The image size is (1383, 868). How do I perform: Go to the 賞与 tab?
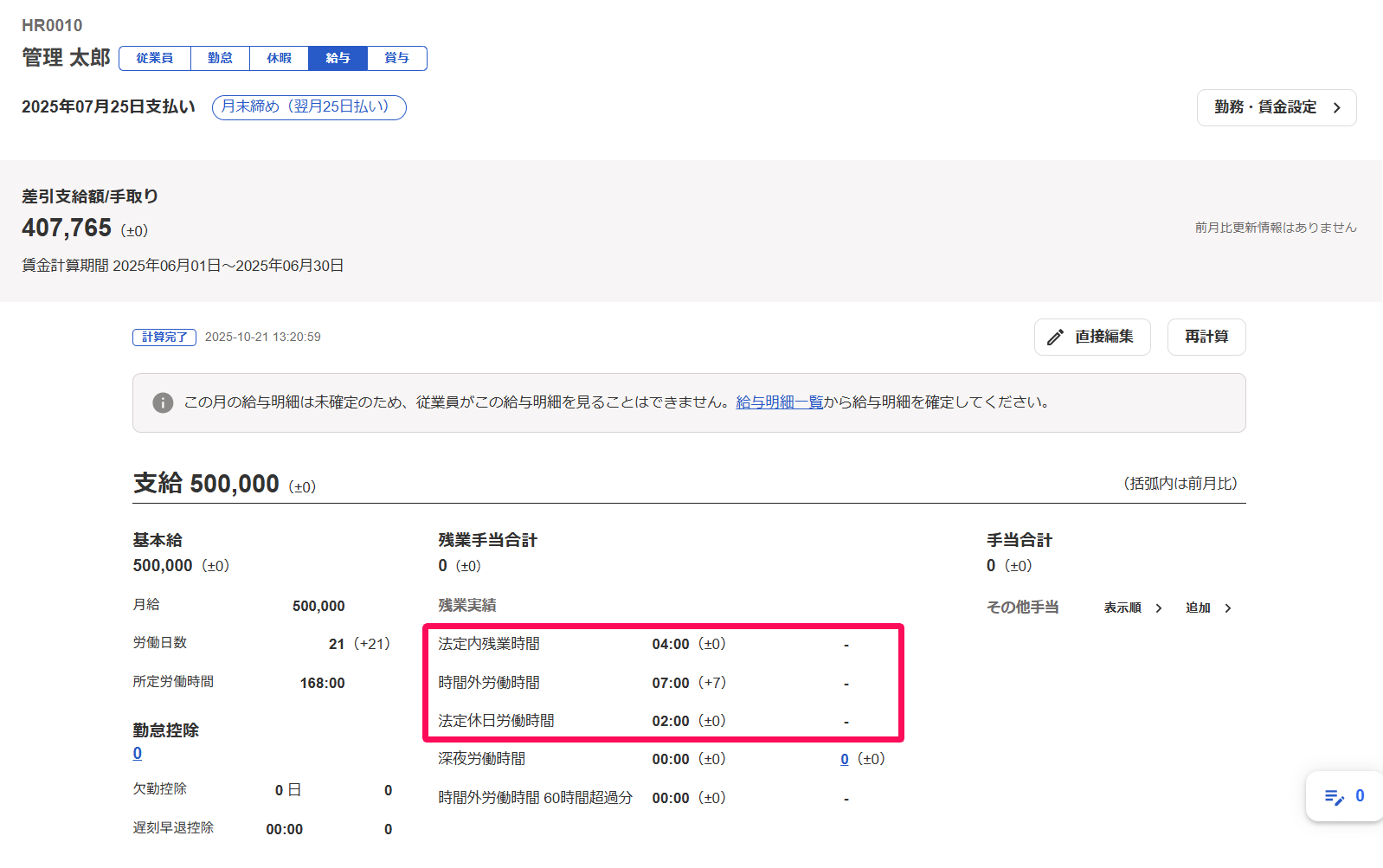tap(397, 58)
